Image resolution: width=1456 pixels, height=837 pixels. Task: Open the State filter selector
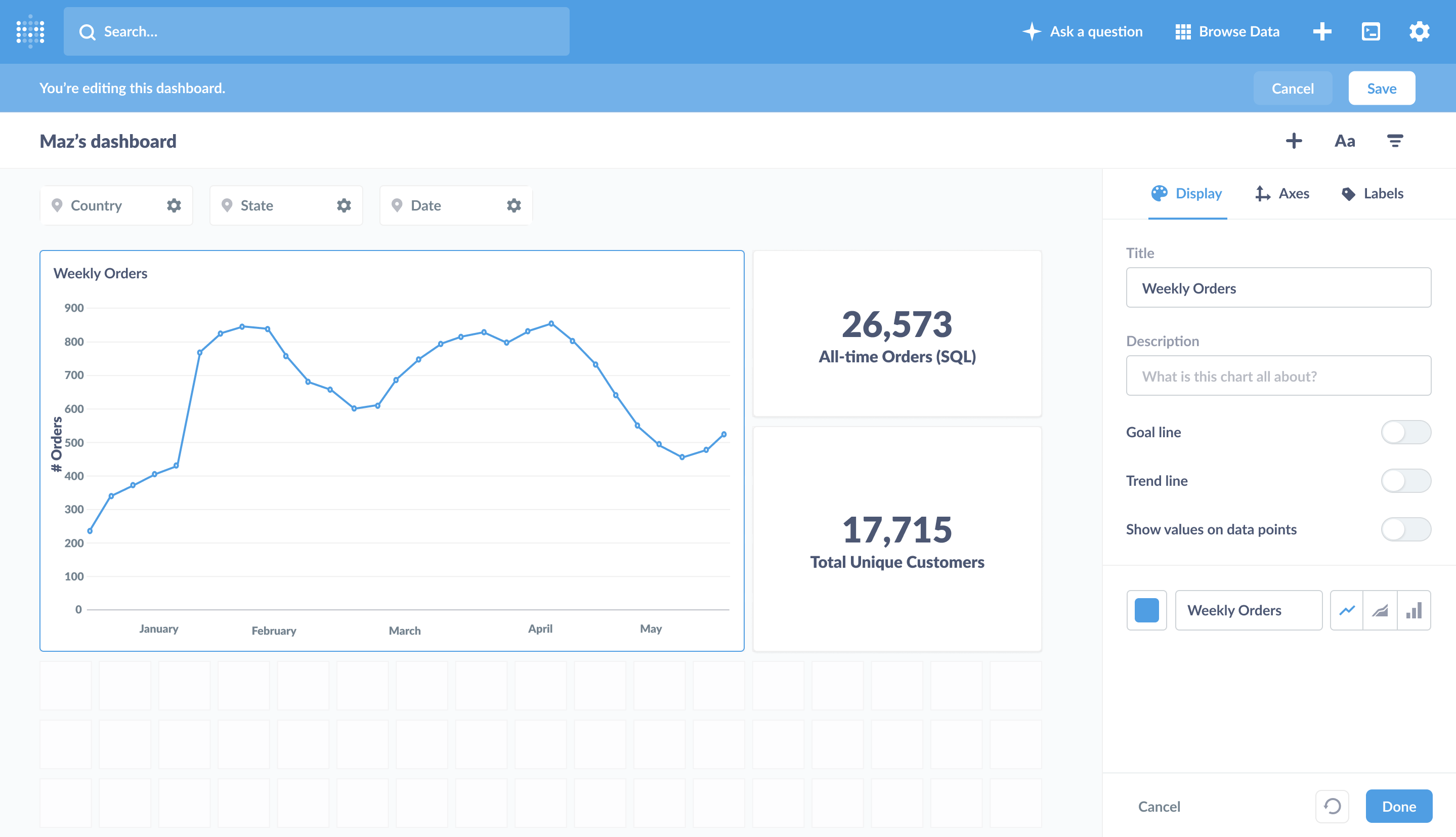(x=256, y=205)
